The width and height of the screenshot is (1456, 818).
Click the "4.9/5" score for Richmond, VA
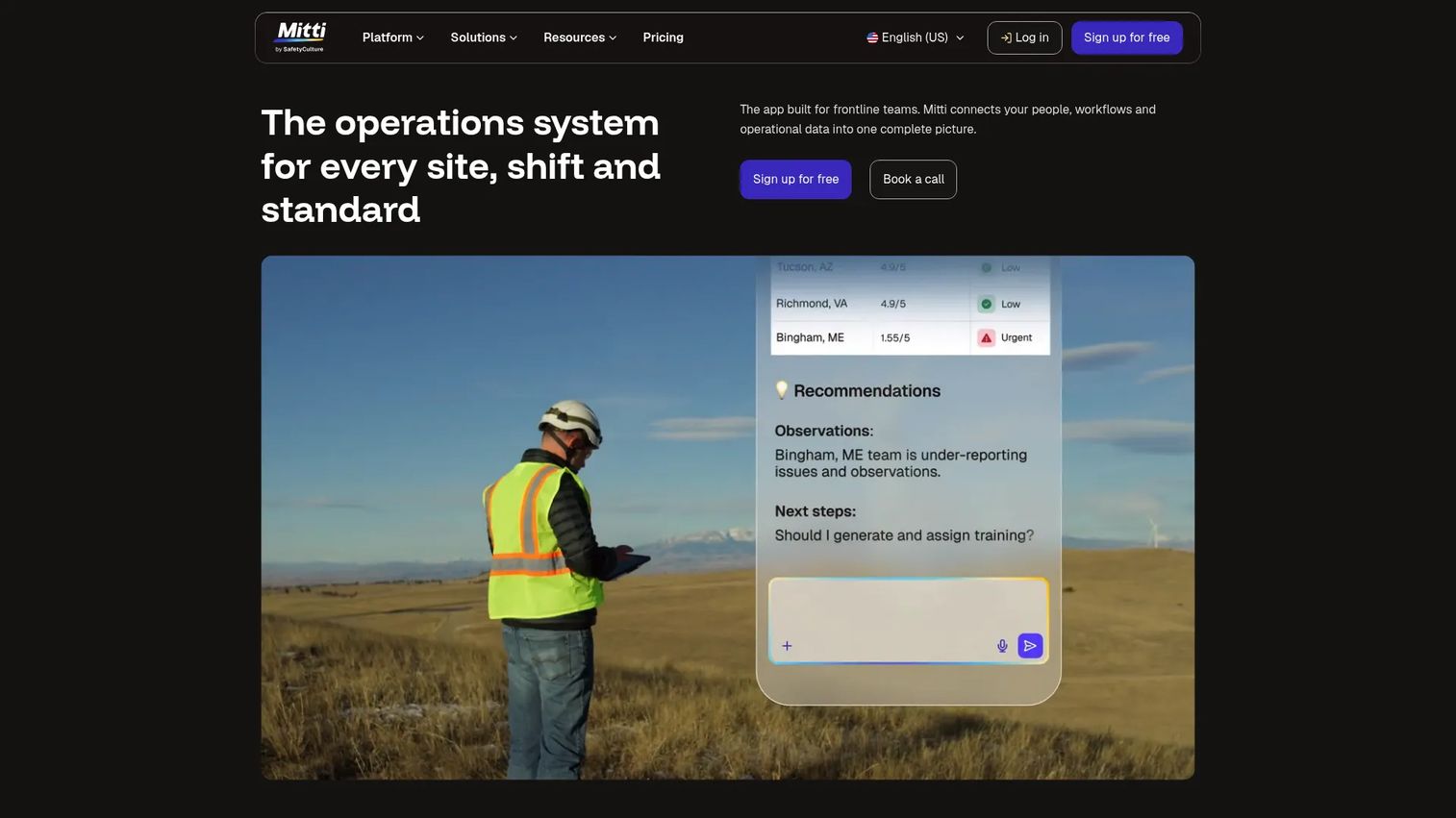[893, 304]
